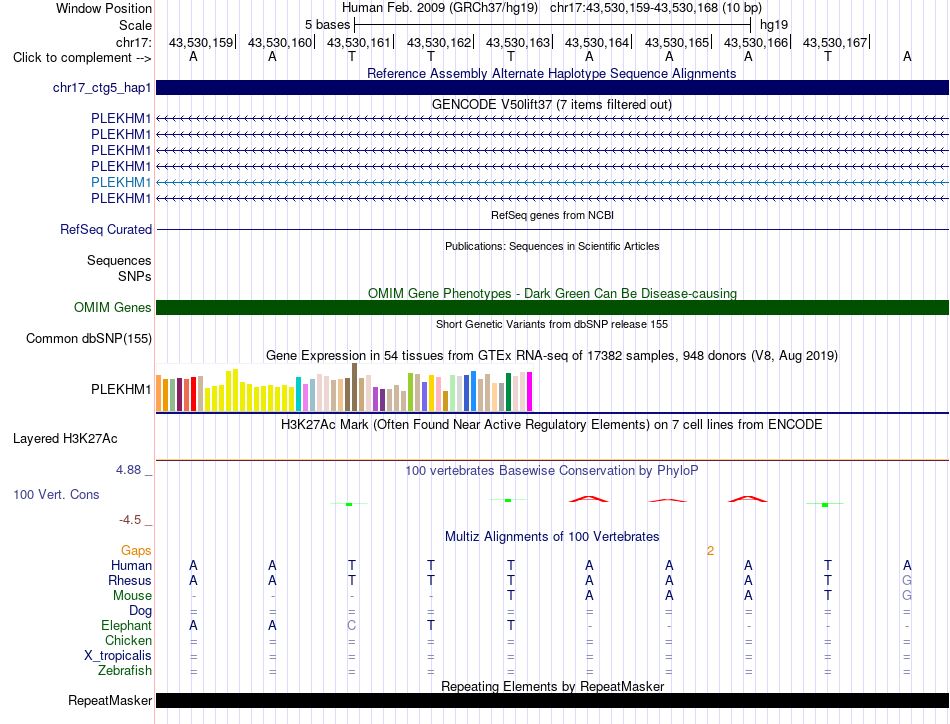Click the navy haplotype alignment bar
Screen dimensions: 950x724
[552, 88]
